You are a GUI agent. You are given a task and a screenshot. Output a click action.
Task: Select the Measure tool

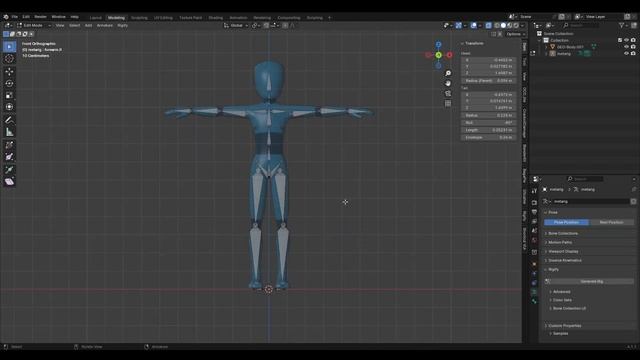[9, 132]
